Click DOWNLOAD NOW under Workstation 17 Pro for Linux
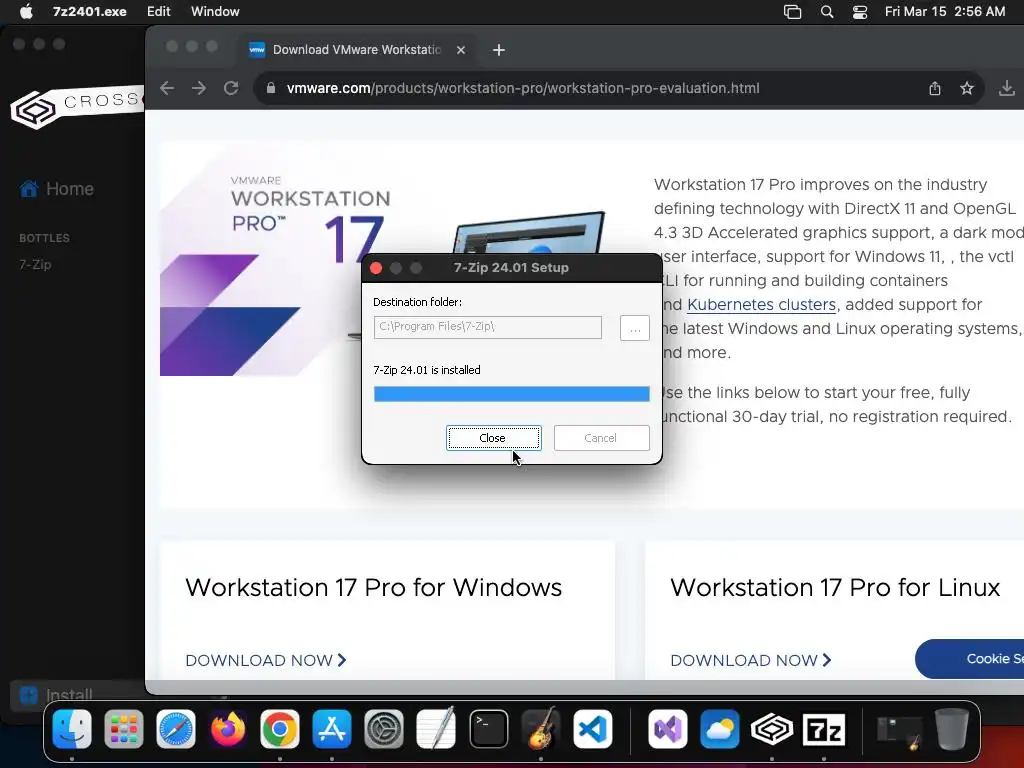1024x768 pixels. pyautogui.click(x=751, y=660)
